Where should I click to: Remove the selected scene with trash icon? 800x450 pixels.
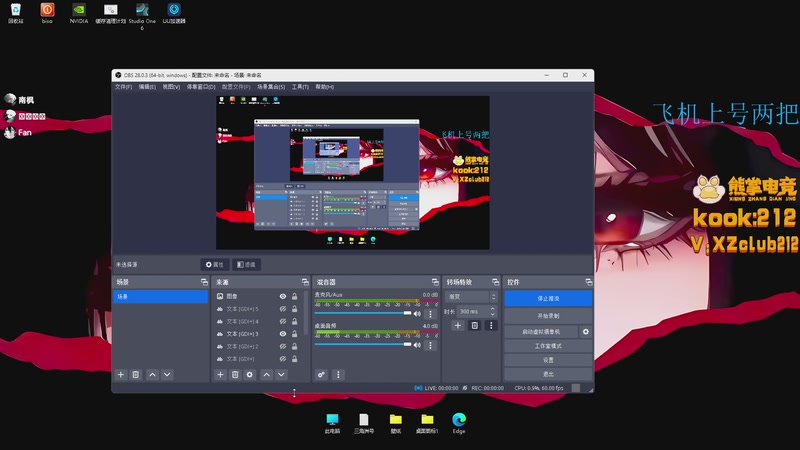tap(136, 374)
